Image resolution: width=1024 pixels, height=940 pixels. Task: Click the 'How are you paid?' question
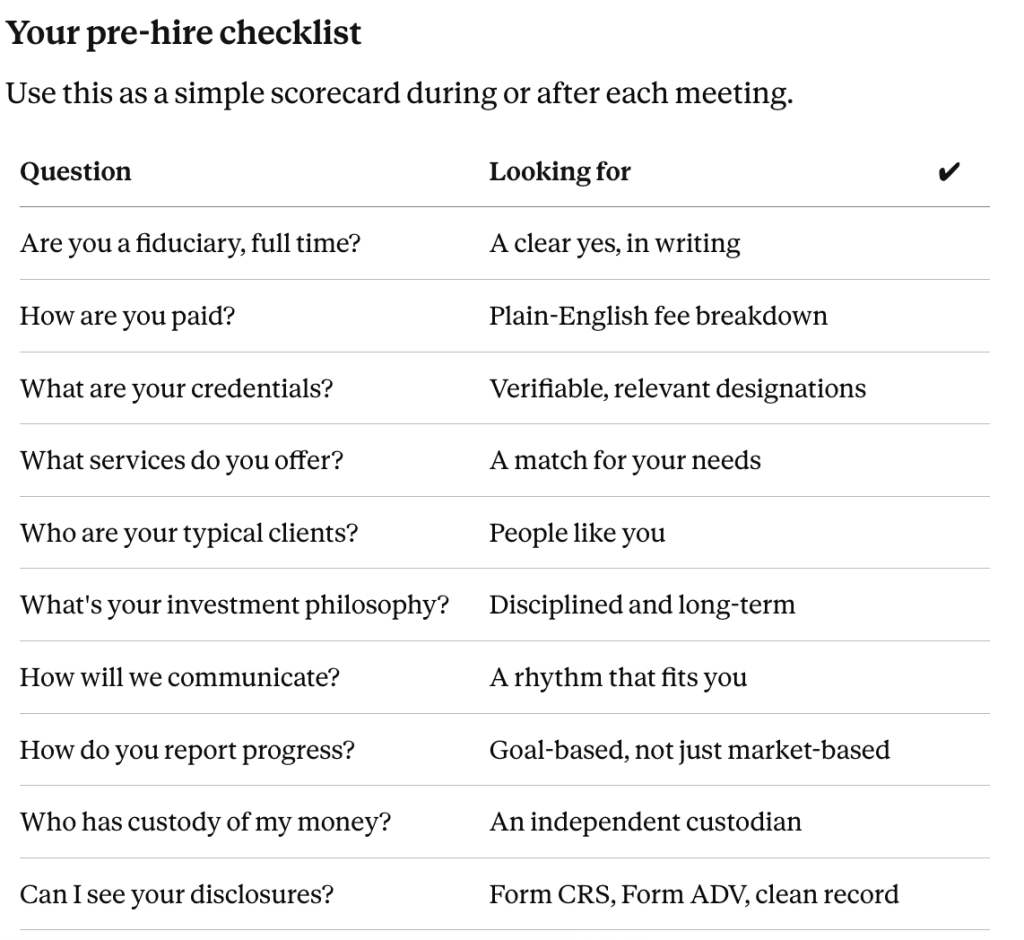127,316
